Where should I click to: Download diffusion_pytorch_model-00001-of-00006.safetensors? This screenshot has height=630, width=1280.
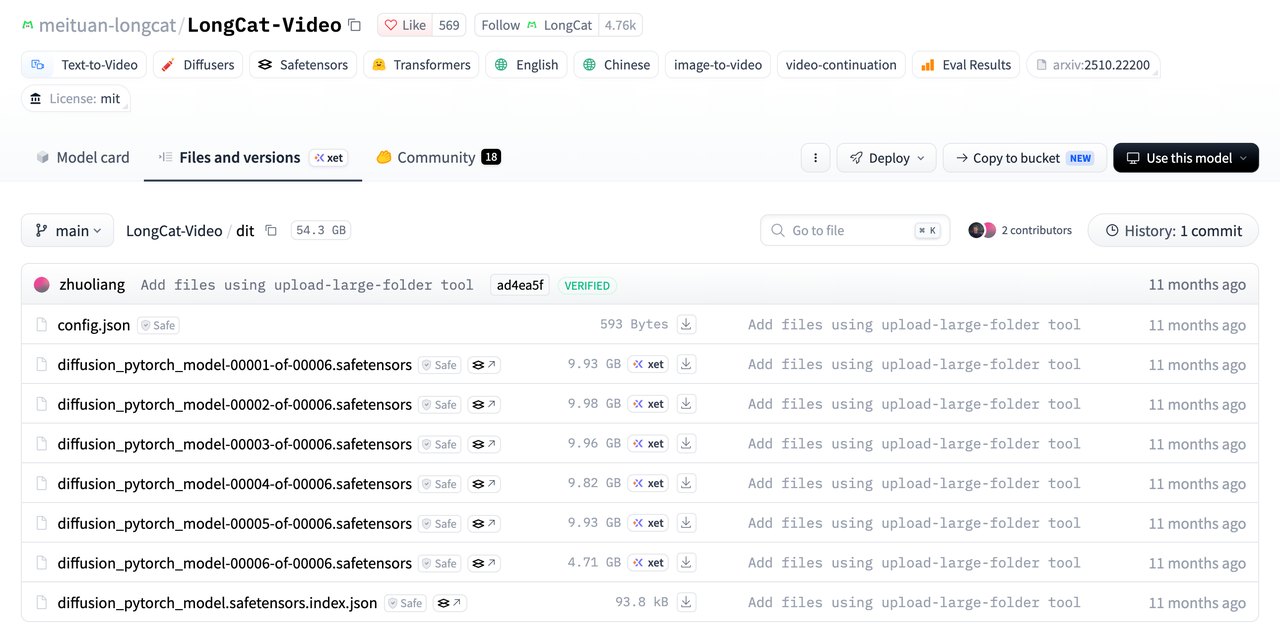pyautogui.click(x=686, y=364)
